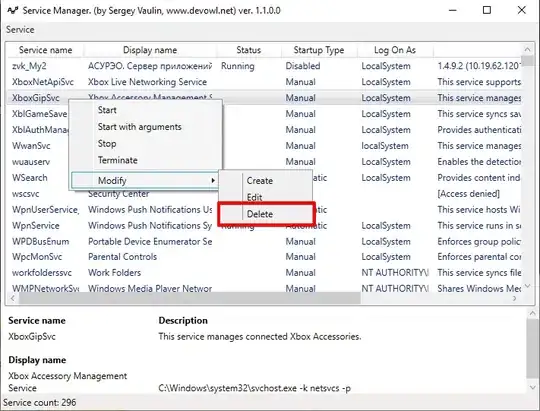The image size is (540, 411).
Task: Click Xbox Live Networking Service display name
Action: 147,82
